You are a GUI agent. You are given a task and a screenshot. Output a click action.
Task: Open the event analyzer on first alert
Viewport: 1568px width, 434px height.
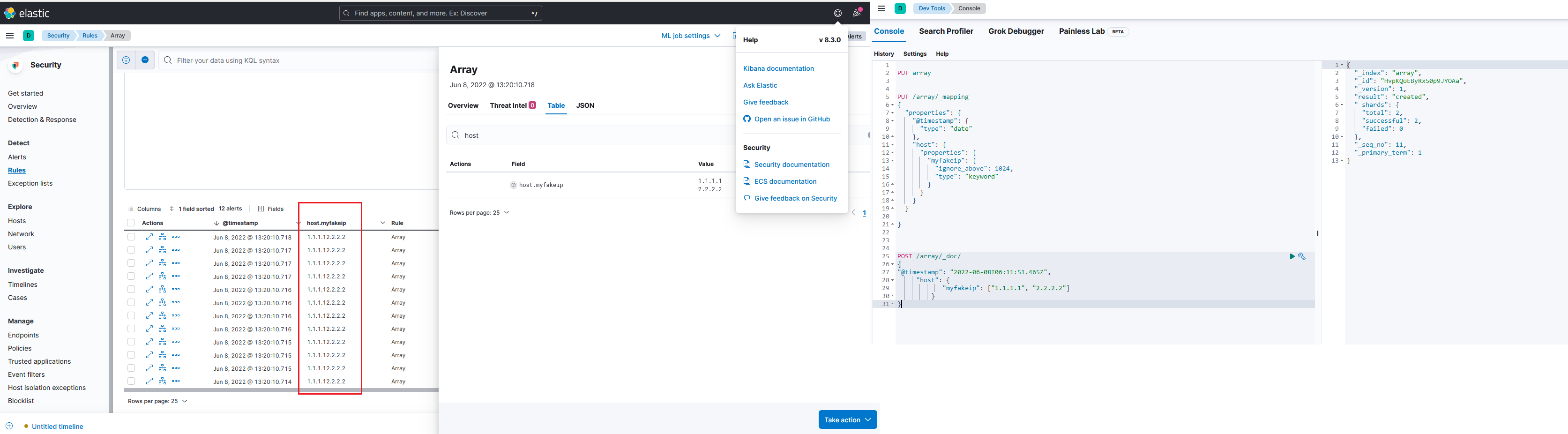[x=162, y=237]
